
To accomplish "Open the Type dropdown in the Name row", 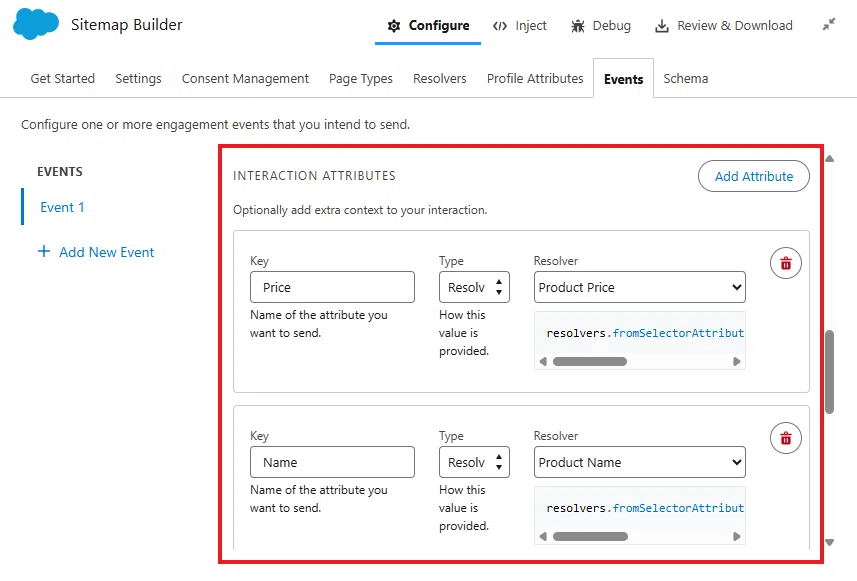I will pyautogui.click(x=474, y=462).
